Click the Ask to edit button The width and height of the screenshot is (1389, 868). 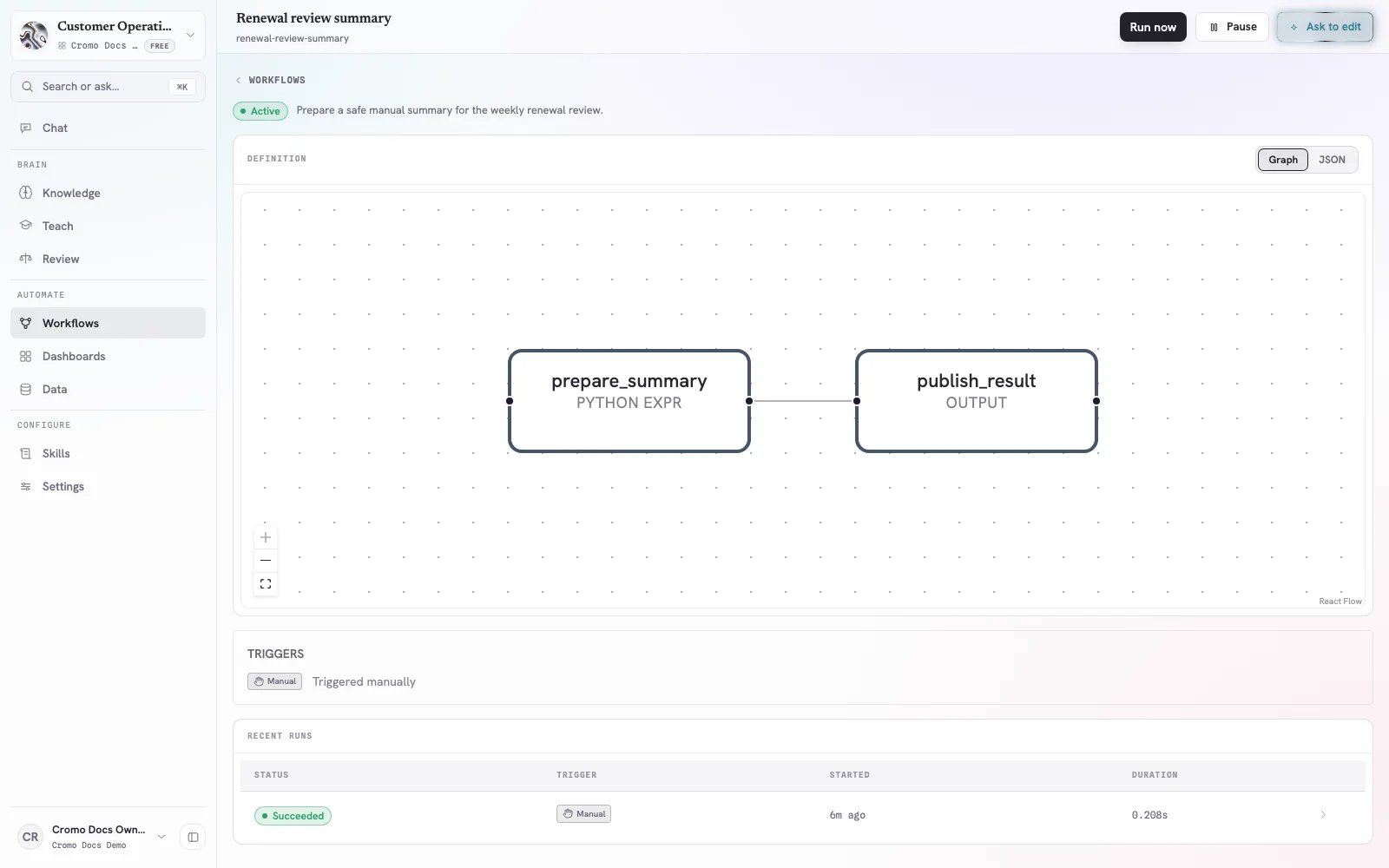1325,27
